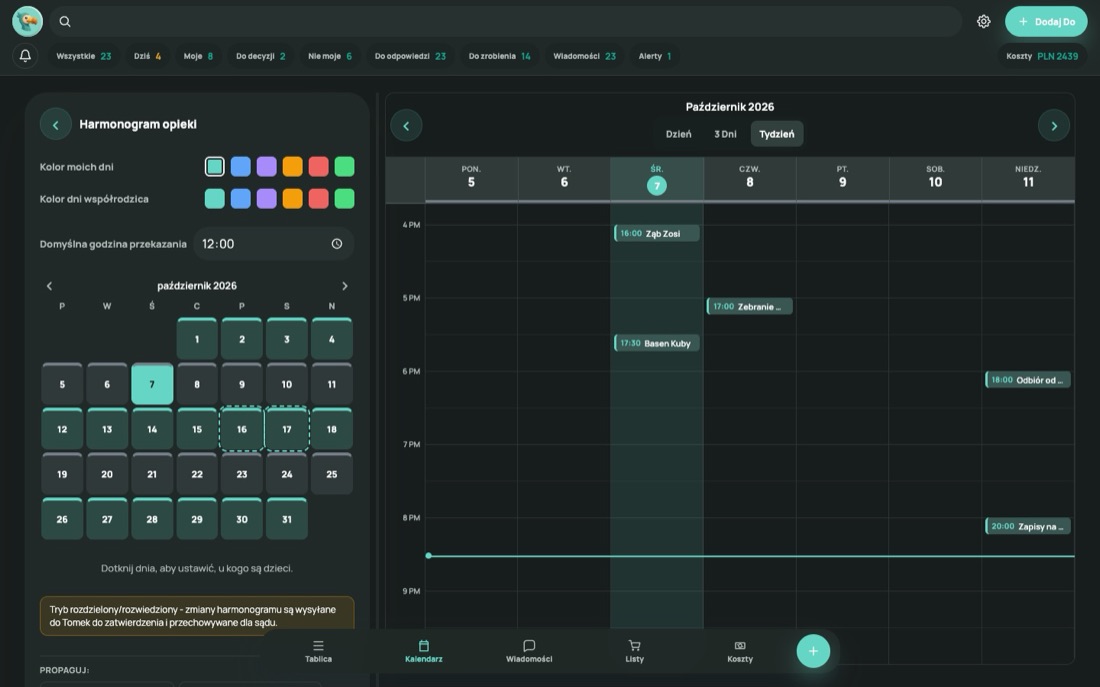Viewport: 1100px width, 687px height.
Task: Open the Wiadomości chat icon
Action: 529,646
